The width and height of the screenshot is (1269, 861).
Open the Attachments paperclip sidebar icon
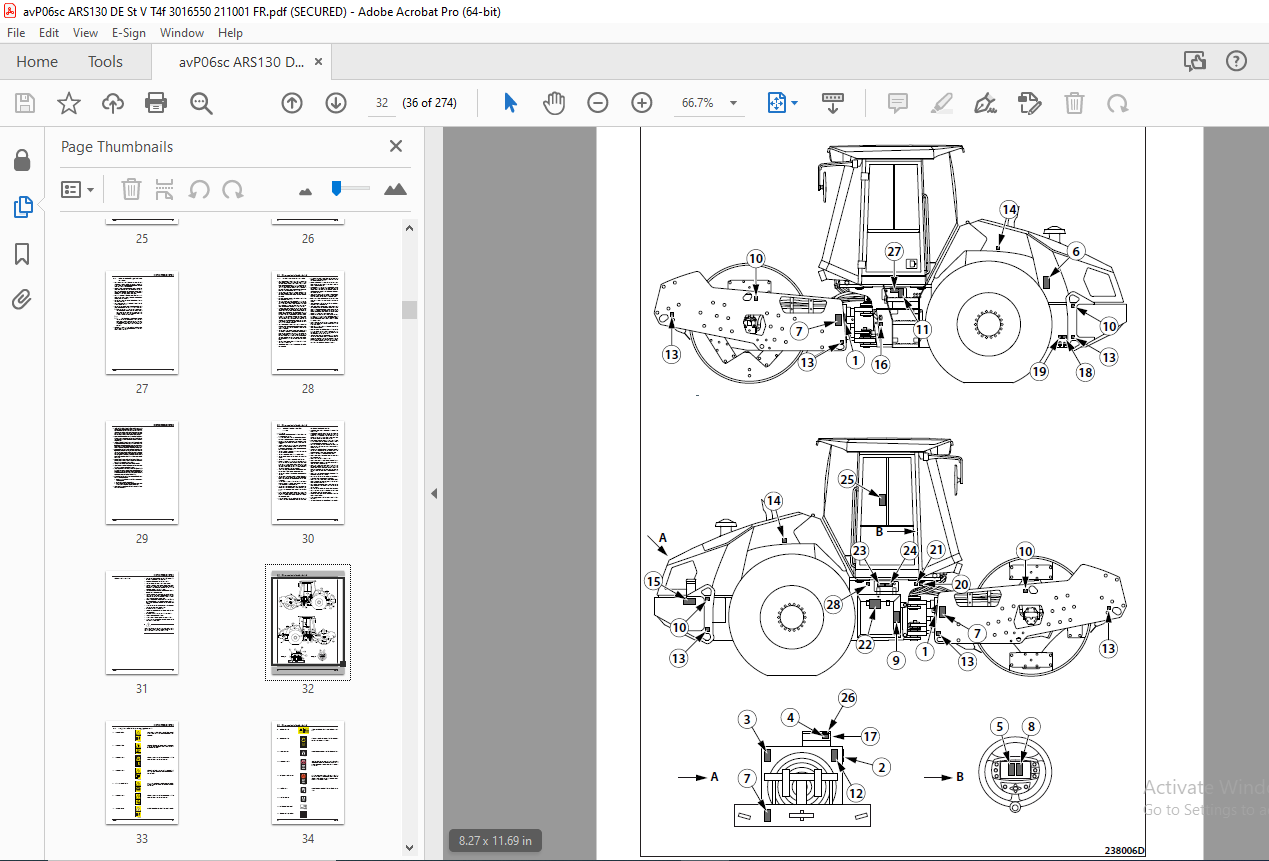pos(22,299)
